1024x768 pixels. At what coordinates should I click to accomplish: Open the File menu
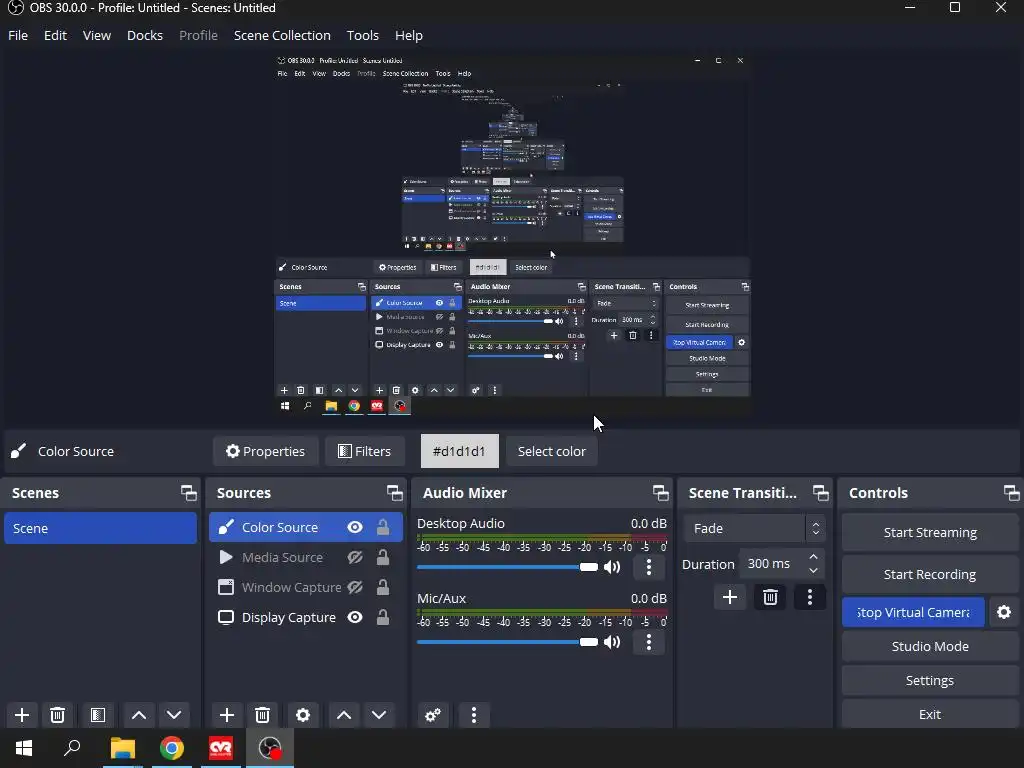18,35
